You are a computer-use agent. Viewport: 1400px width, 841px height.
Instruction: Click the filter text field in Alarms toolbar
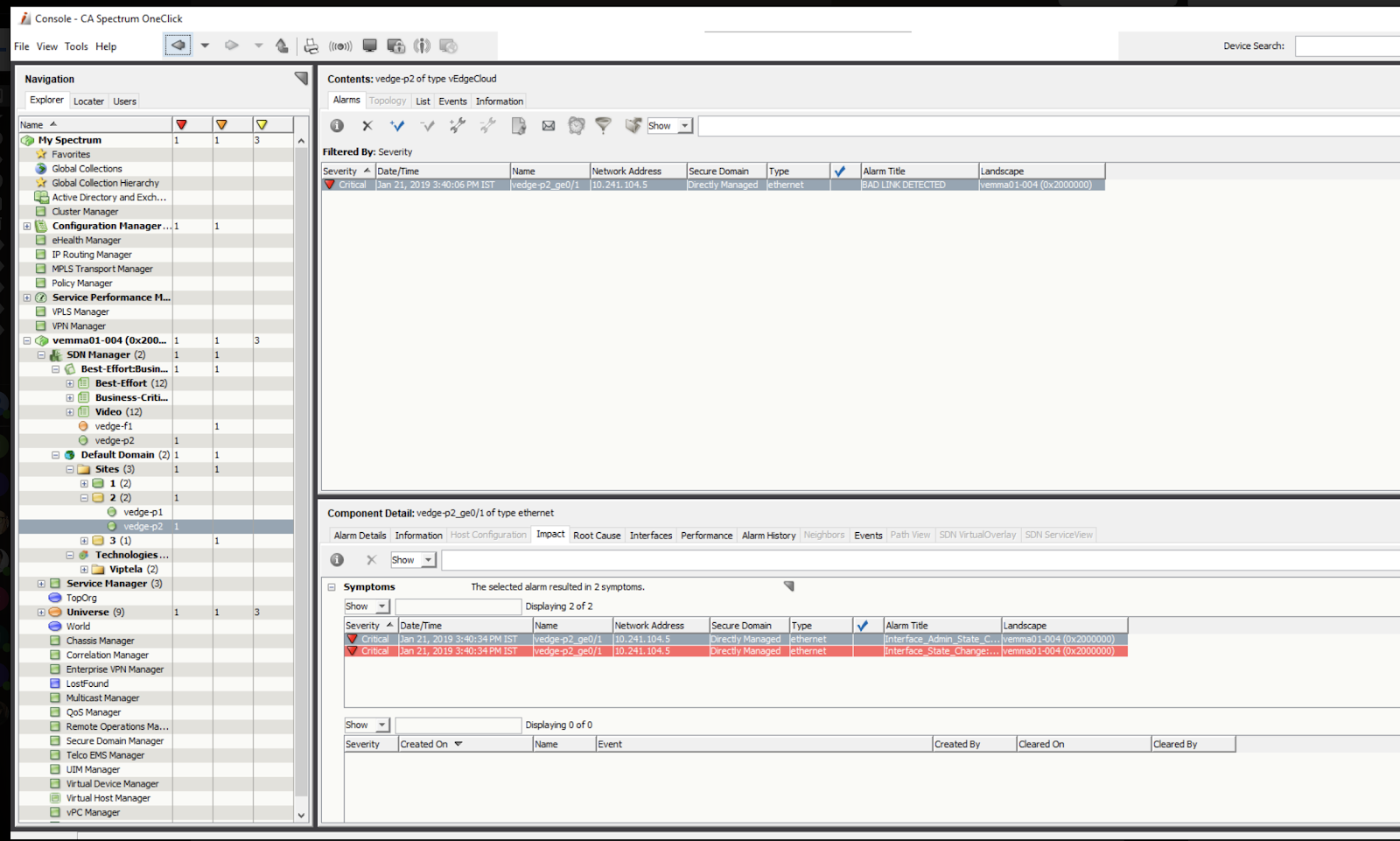click(1048, 126)
